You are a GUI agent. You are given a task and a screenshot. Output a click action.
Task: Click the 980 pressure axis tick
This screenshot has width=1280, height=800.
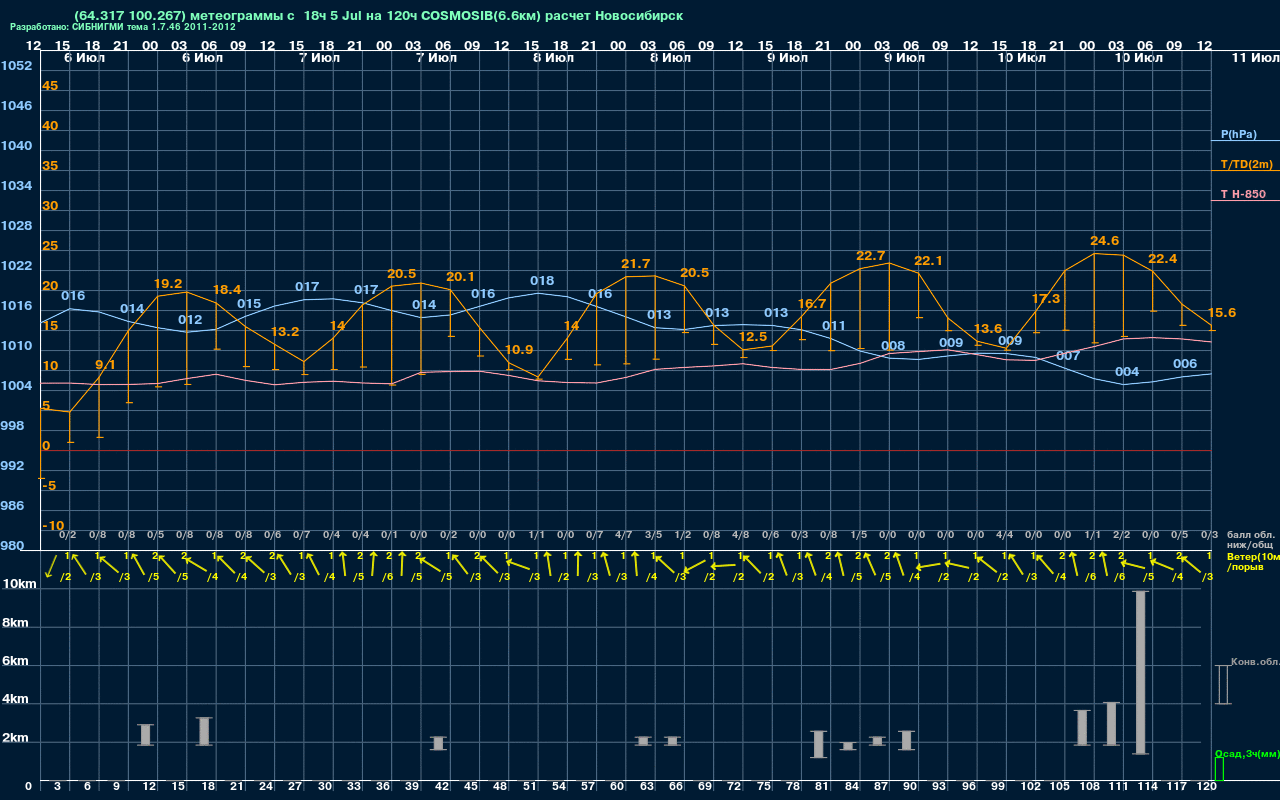pos(13,545)
